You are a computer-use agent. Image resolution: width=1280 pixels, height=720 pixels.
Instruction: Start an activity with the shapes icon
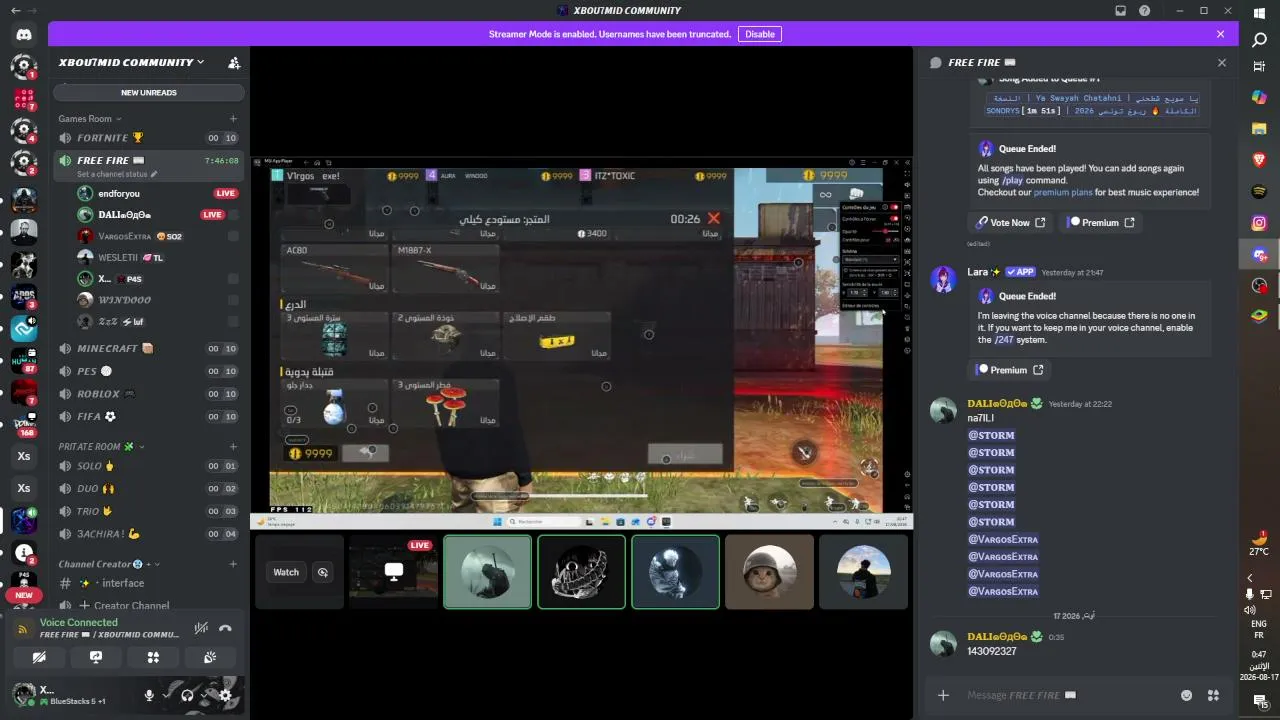[x=153, y=657]
